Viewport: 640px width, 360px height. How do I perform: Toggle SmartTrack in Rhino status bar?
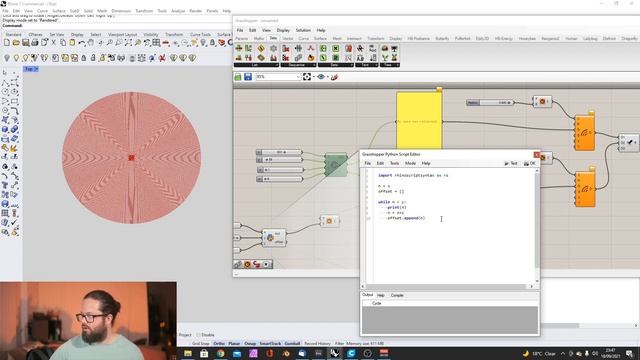(x=270, y=344)
